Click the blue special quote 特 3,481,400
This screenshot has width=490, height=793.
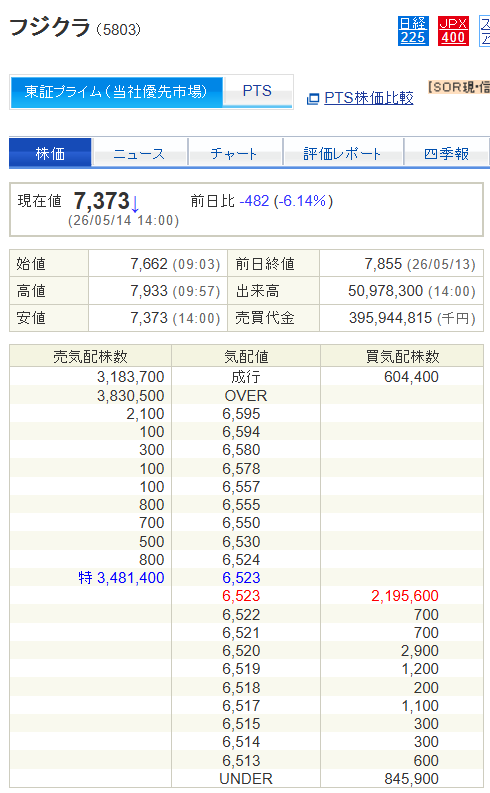[x=121, y=578]
